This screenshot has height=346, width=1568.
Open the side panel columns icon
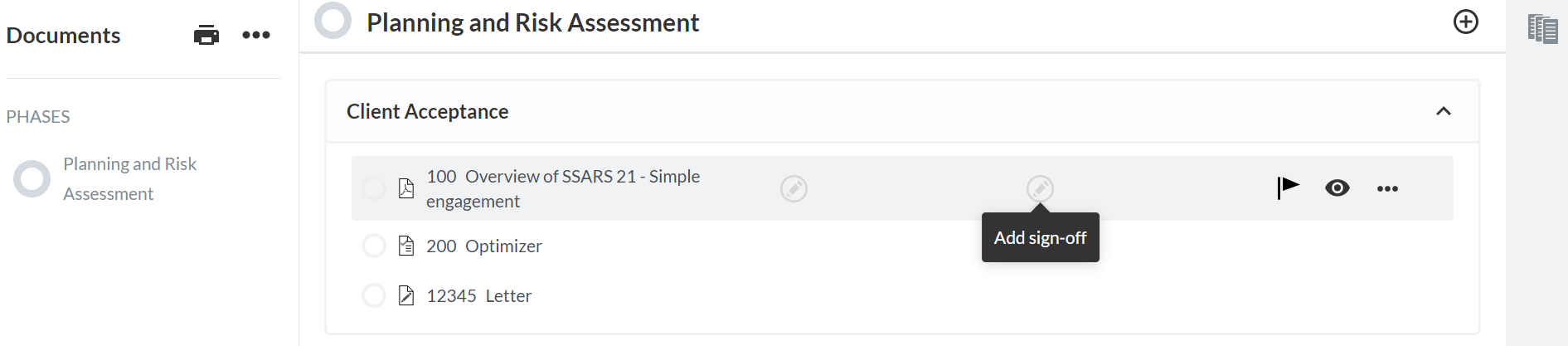(1542, 29)
